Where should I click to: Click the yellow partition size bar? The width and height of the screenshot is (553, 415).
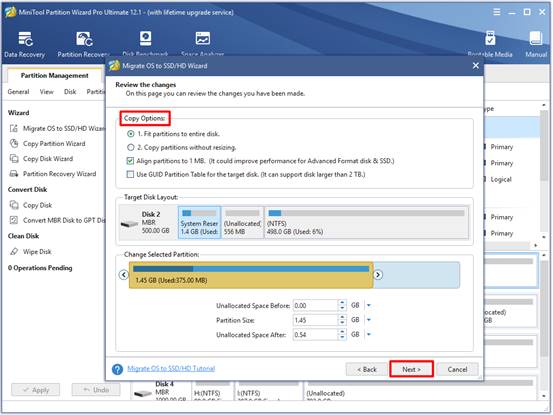tap(251, 275)
